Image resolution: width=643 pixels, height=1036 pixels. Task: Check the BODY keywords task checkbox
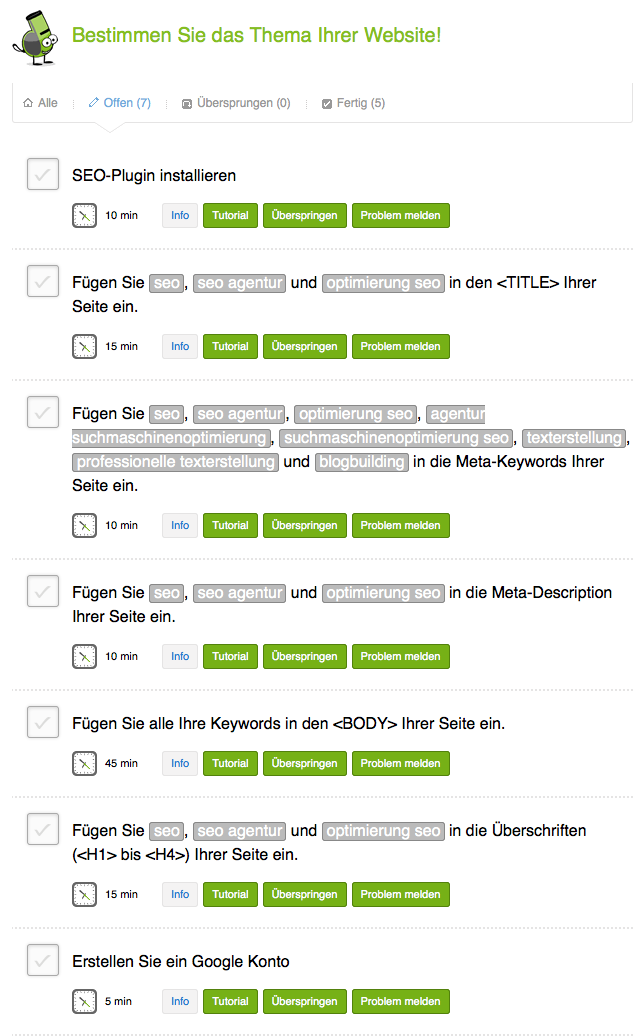point(42,722)
